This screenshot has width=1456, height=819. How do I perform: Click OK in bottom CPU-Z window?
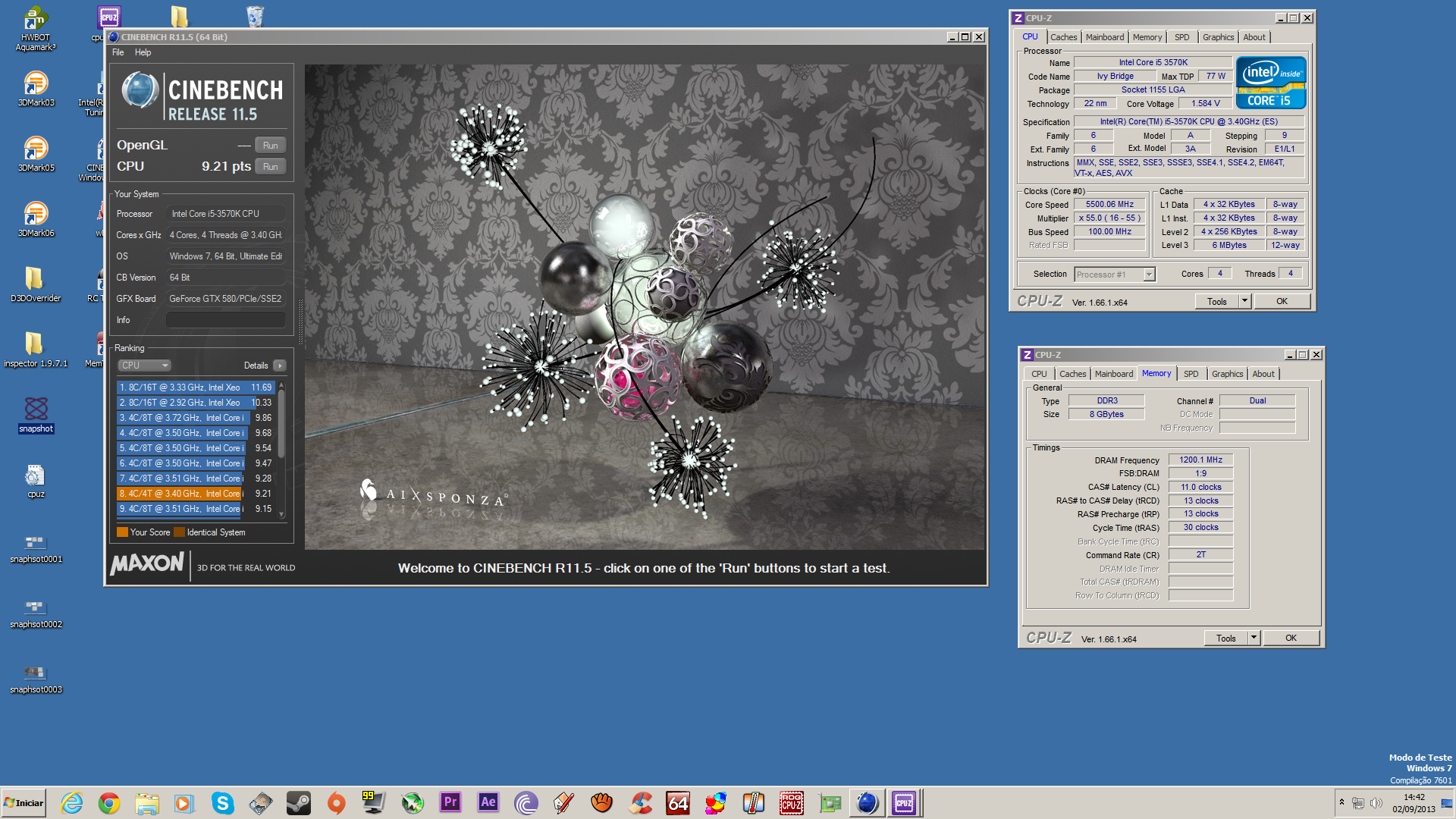1291,639
